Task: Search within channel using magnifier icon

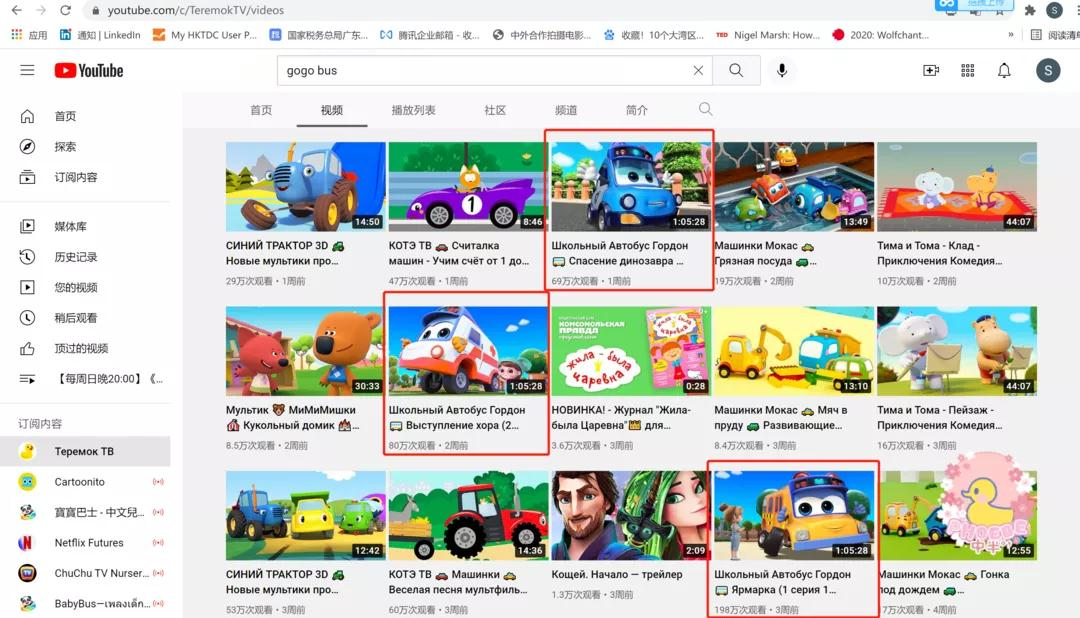Action: [705, 109]
